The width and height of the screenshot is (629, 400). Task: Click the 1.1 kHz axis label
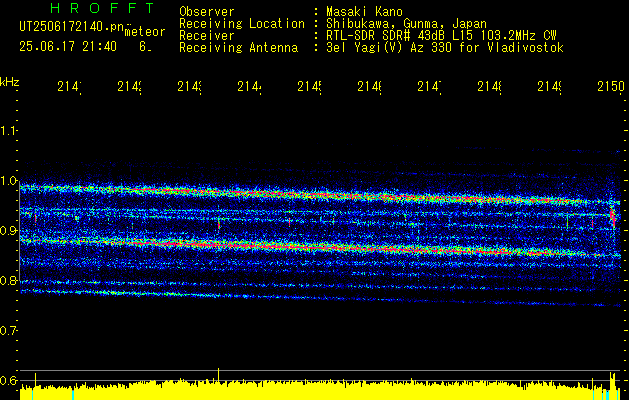[8, 131]
